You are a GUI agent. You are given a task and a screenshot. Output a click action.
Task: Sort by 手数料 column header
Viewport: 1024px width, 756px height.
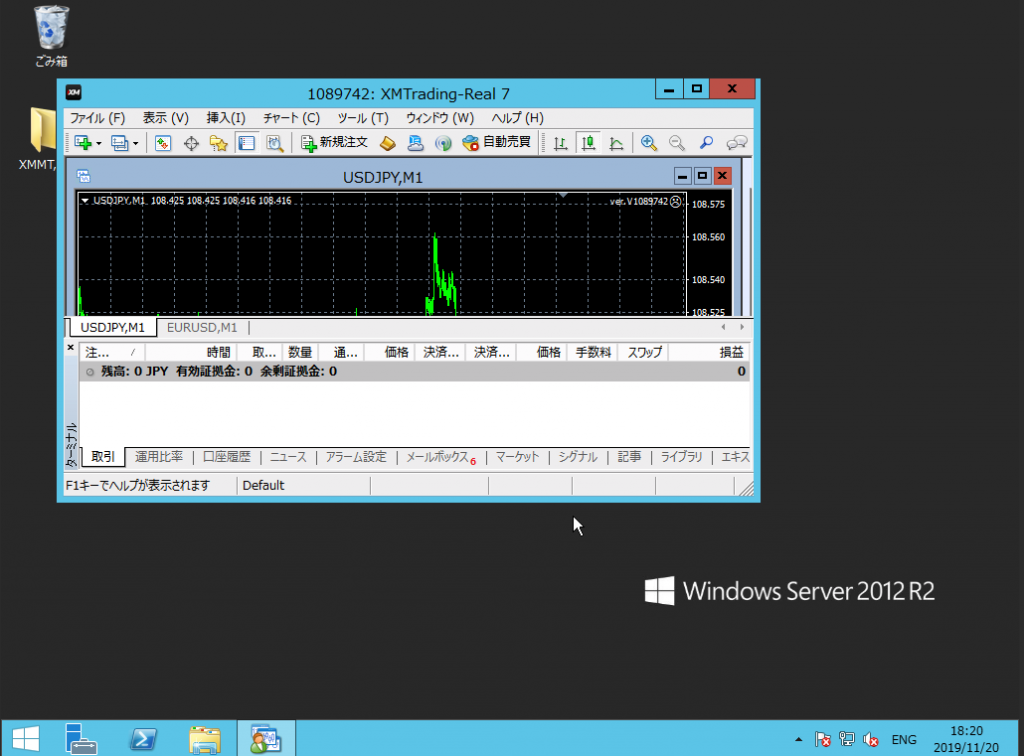(593, 353)
